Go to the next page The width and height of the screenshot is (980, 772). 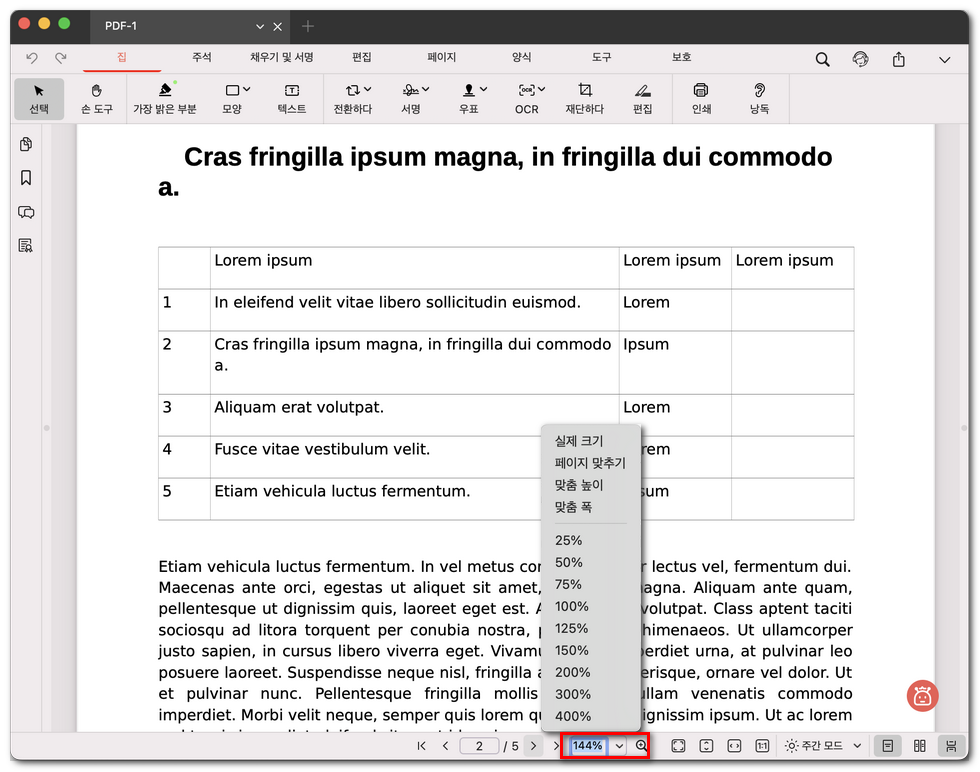(533, 746)
